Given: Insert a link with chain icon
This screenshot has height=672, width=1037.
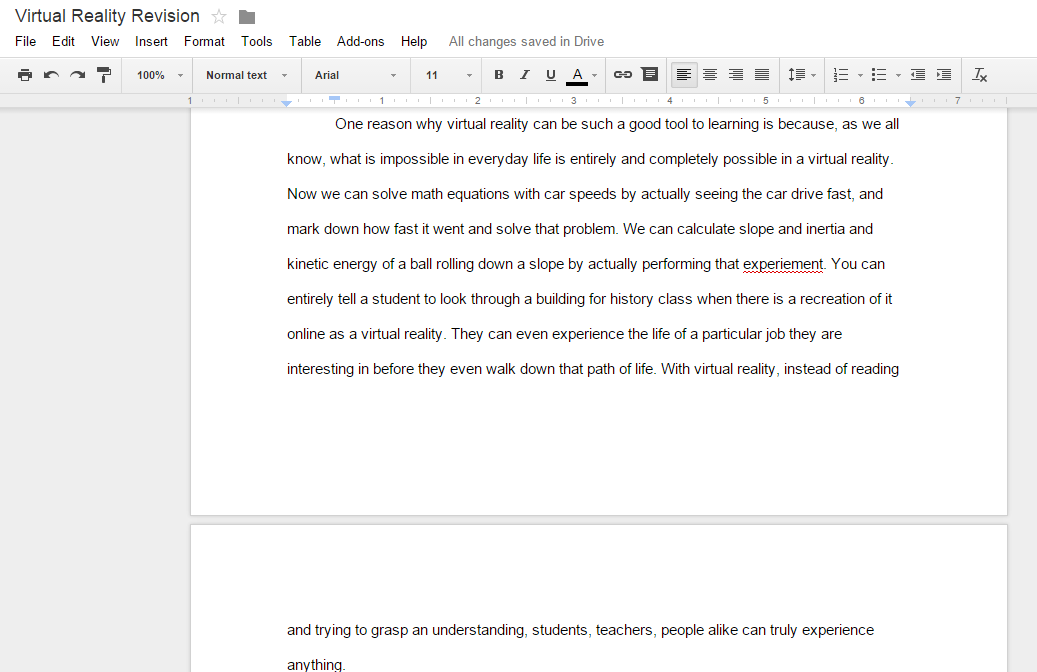Looking at the screenshot, I should [622, 75].
